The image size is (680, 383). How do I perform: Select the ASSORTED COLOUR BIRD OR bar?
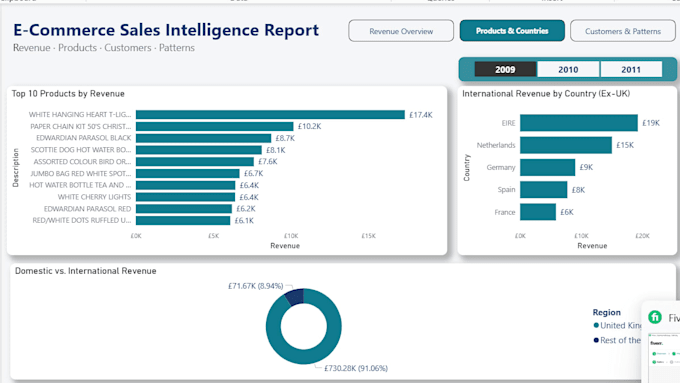tap(195, 161)
